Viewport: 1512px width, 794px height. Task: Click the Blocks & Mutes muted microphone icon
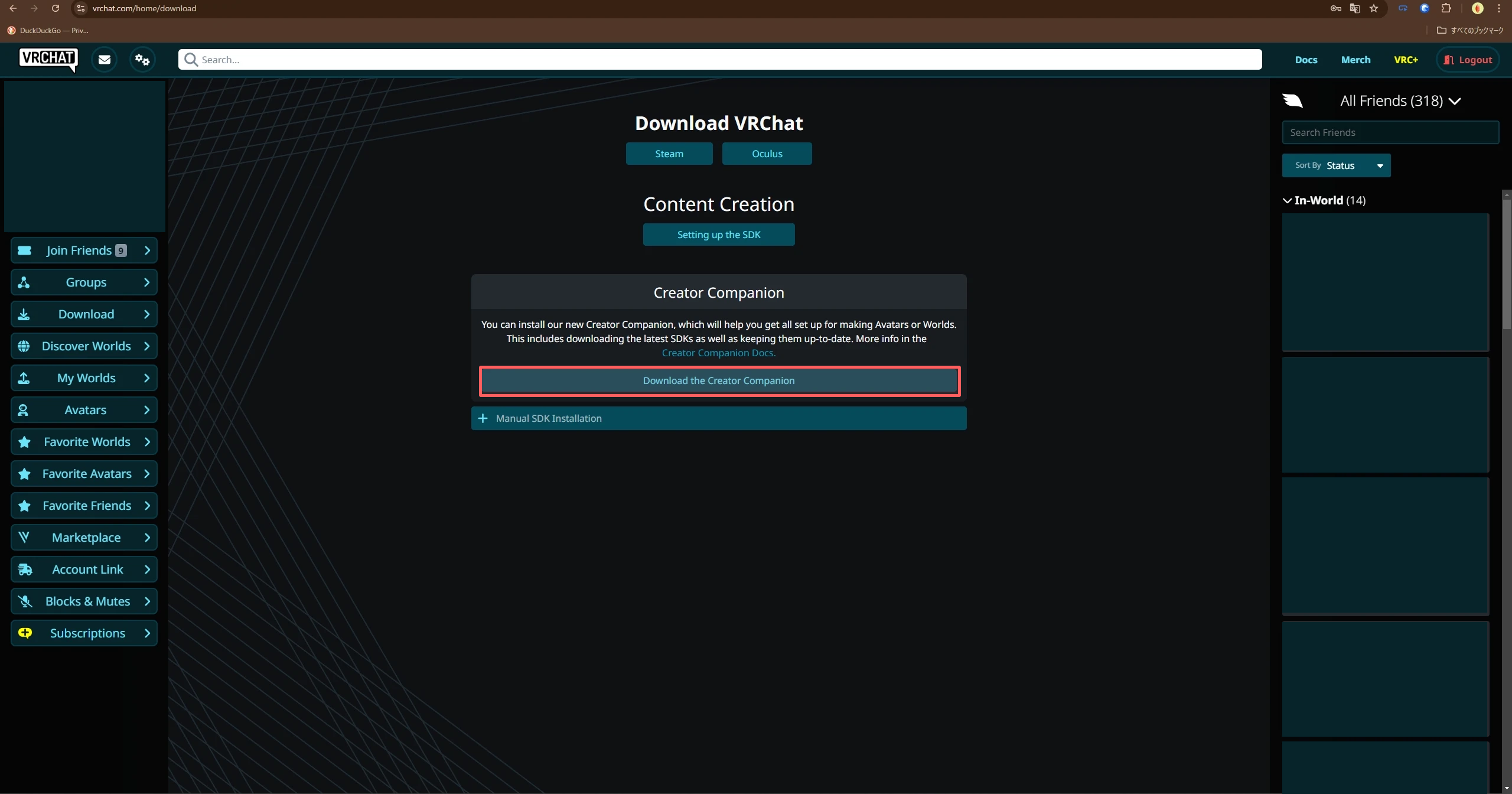coord(25,601)
